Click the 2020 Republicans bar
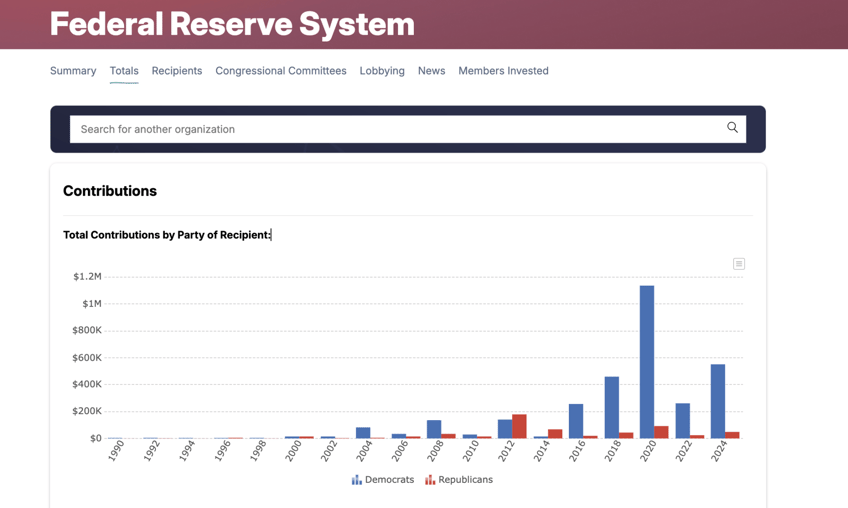Screen dimensions: 848x508 (661, 432)
